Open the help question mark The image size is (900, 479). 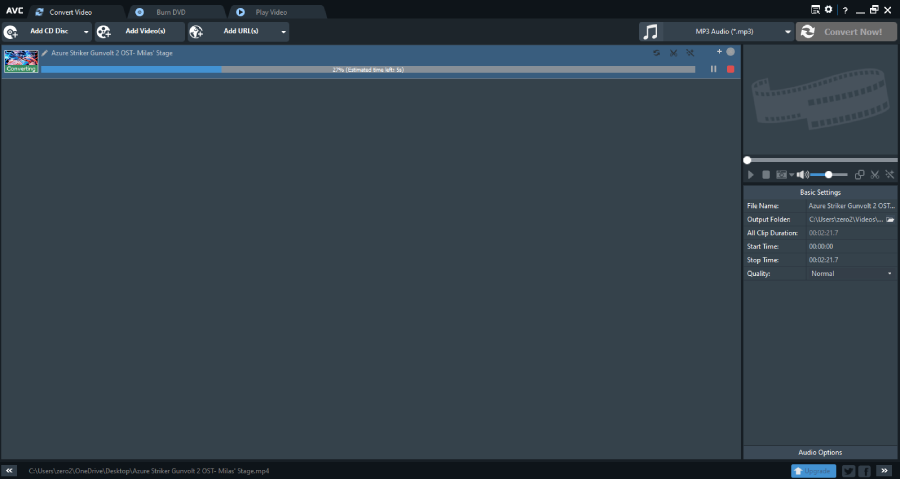click(845, 10)
